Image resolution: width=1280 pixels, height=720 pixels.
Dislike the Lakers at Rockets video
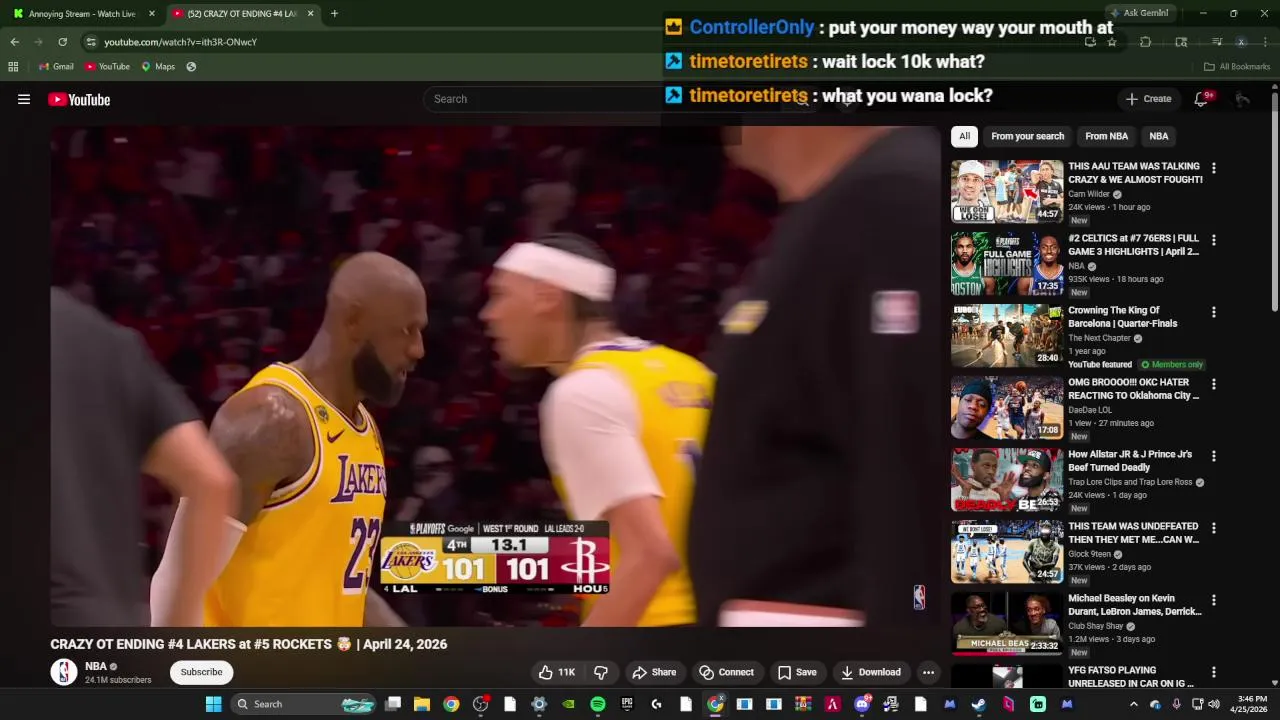pos(601,672)
